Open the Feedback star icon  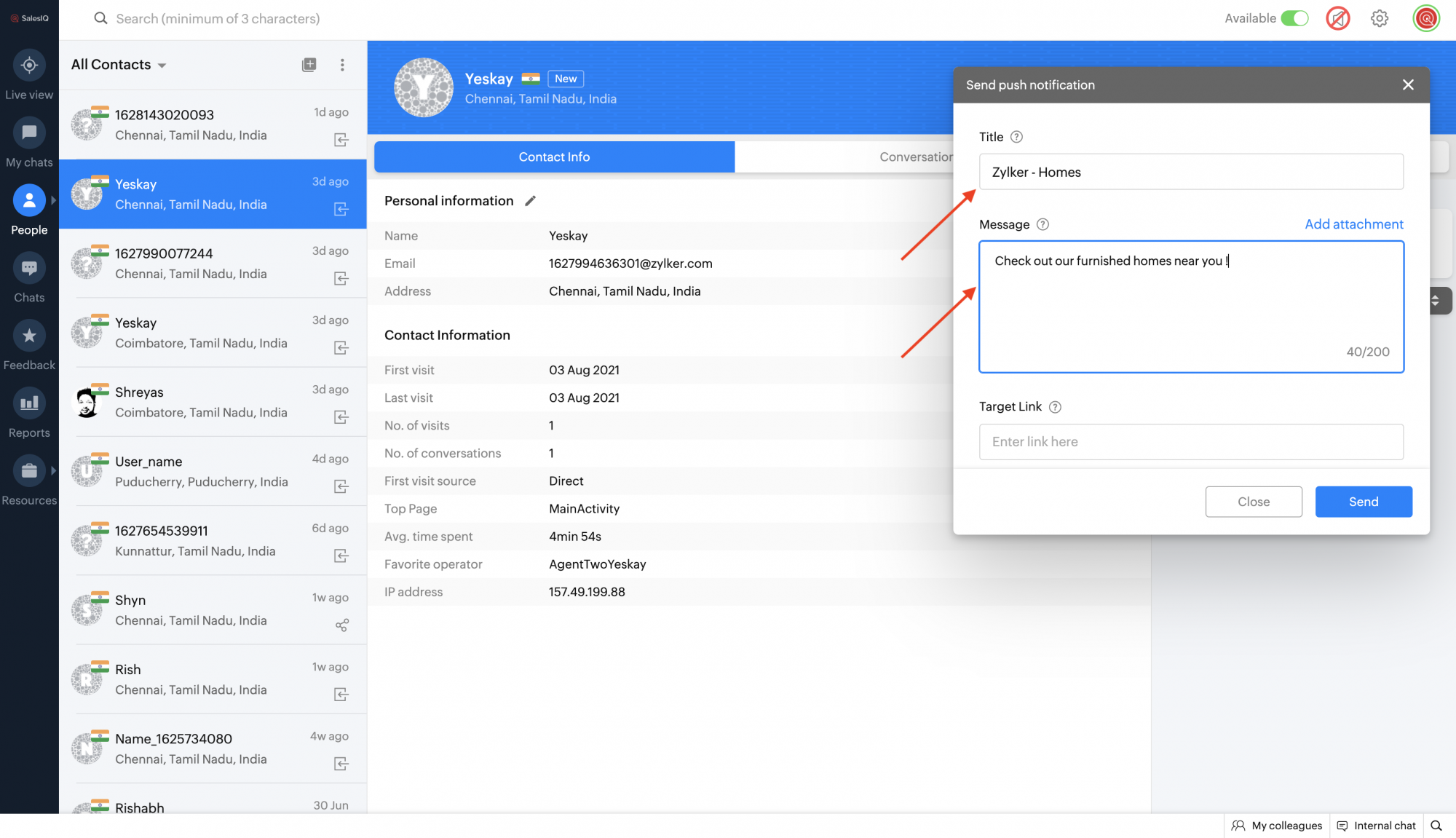29,336
